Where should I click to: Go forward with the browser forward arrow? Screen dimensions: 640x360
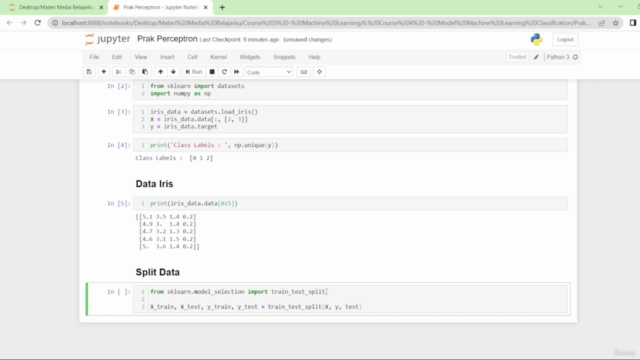point(23,23)
